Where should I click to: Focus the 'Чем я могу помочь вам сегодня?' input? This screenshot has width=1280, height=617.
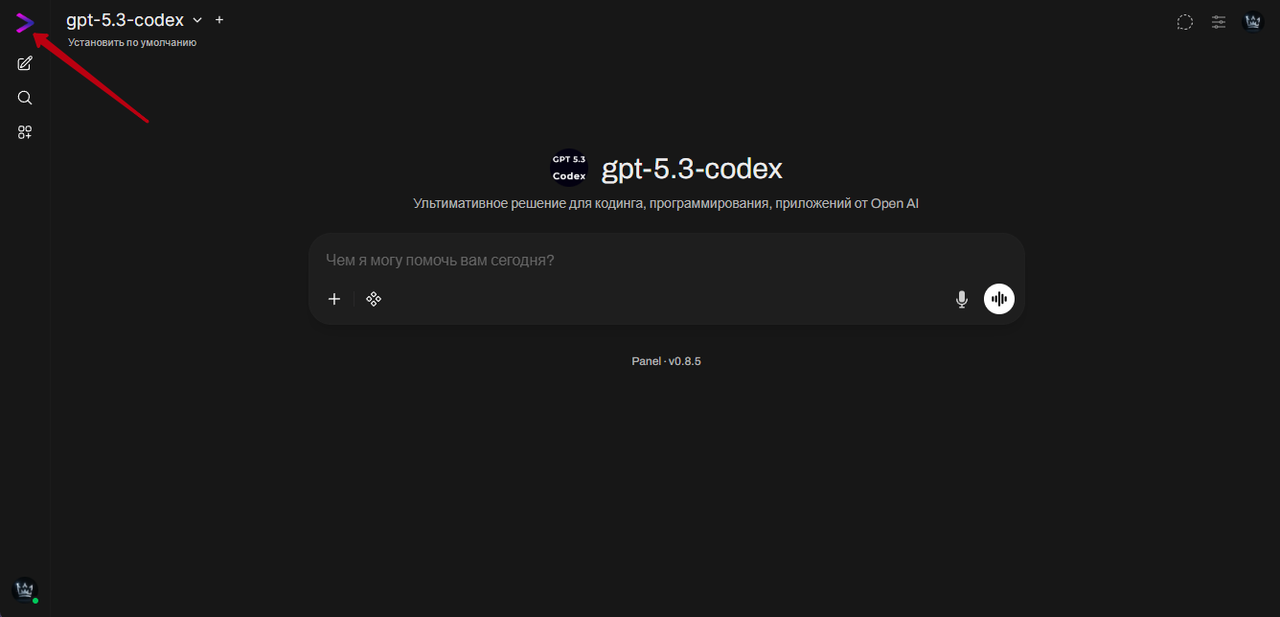666,260
